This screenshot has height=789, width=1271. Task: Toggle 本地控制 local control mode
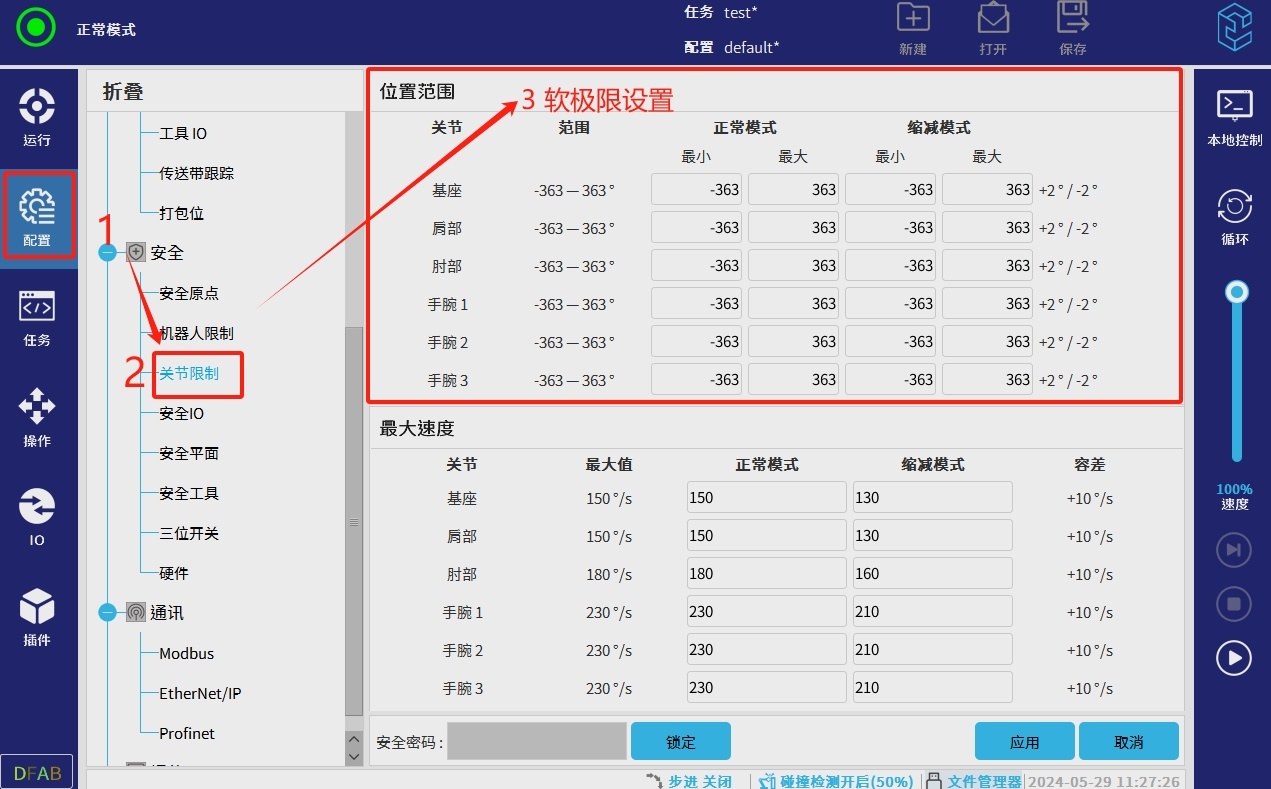click(1234, 116)
